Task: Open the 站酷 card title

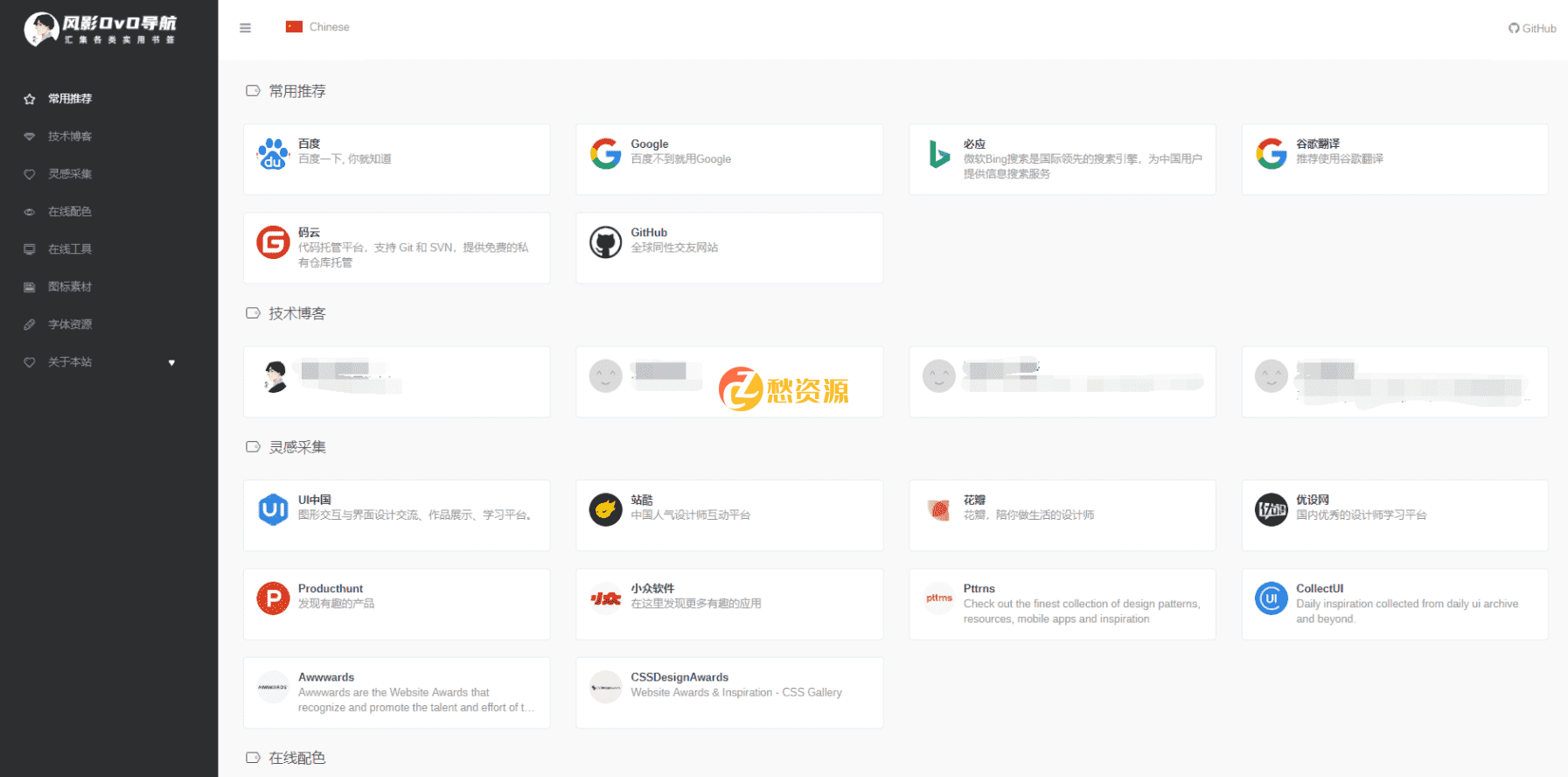Action: click(x=642, y=500)
